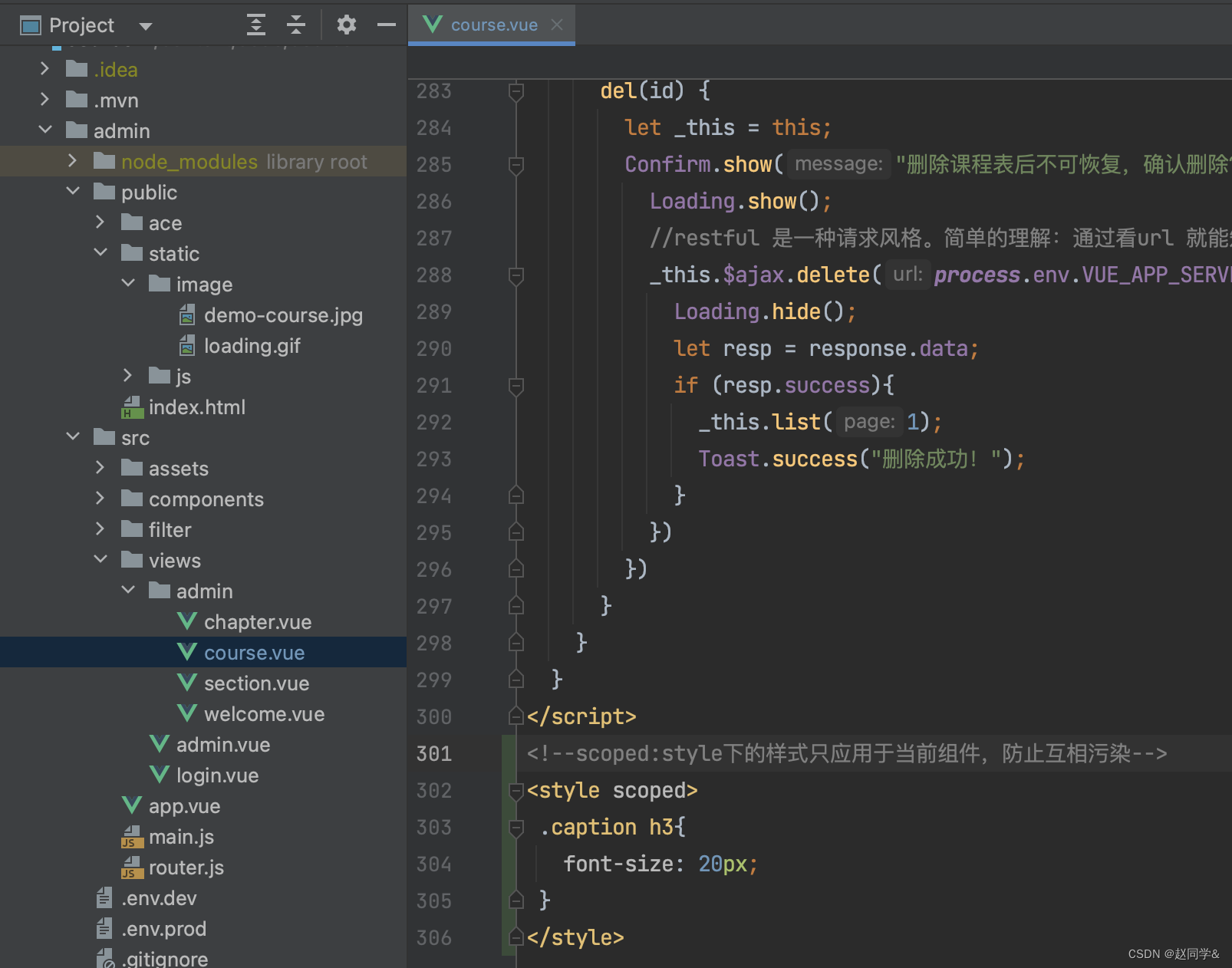1232x968 pixels.
Task: Click the scoped style comment on line 301
Action: click(847, 753)
